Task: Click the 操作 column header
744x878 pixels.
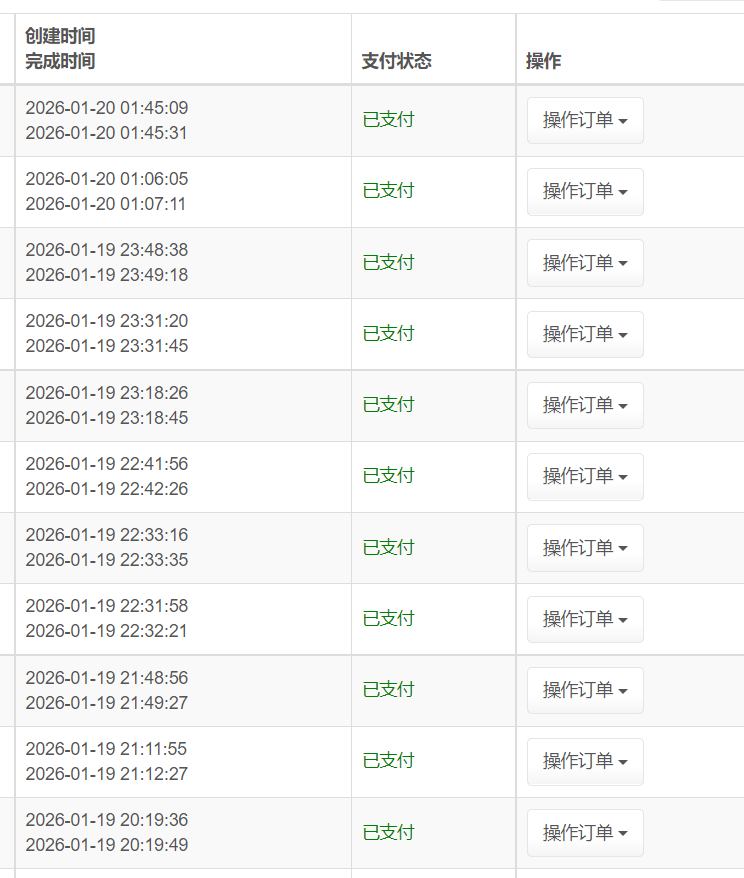Action: pyautogui.click(x=543, y=61)
